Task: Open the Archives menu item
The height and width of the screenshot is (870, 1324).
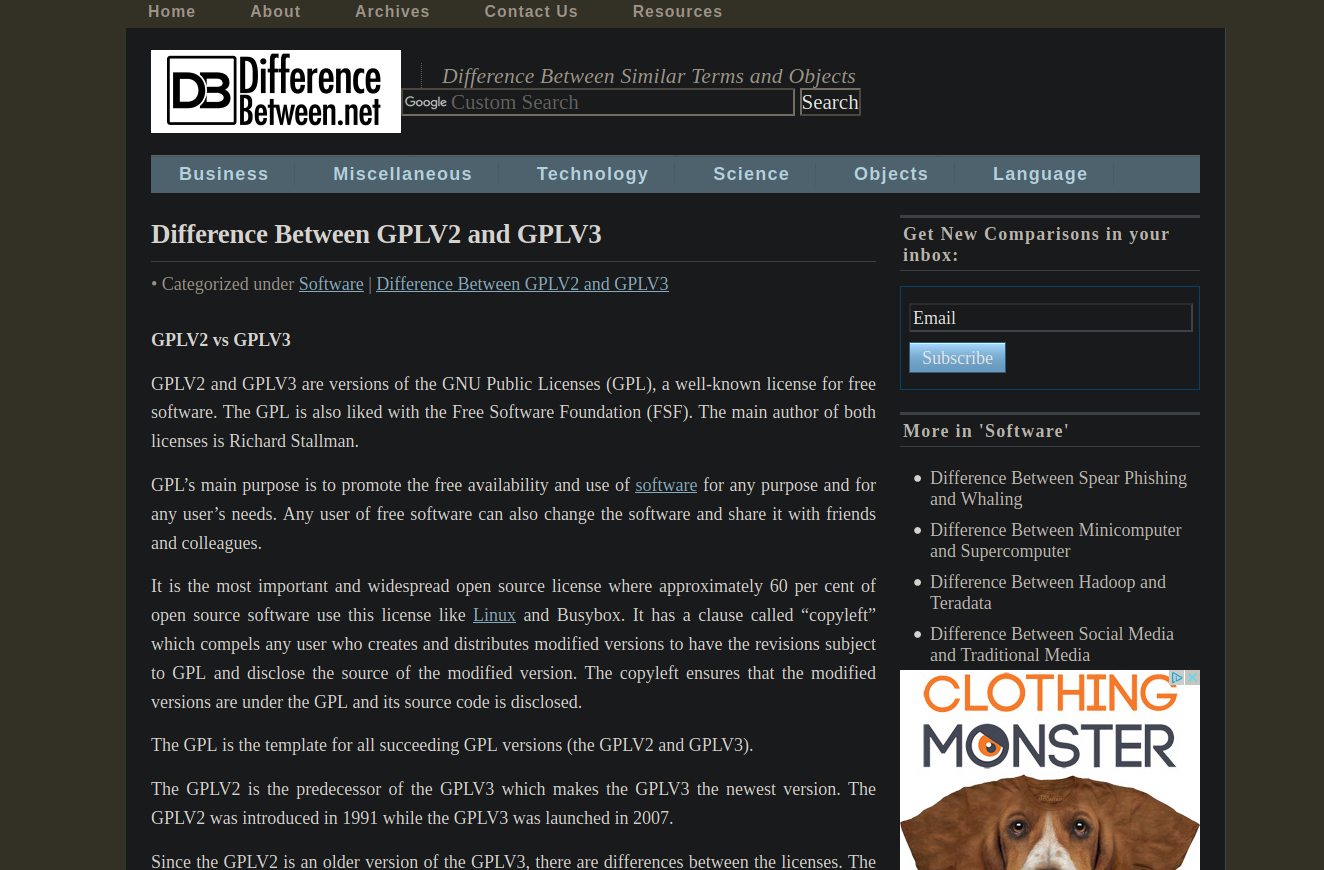Action: pyautogui.click(x=392, y=11)
